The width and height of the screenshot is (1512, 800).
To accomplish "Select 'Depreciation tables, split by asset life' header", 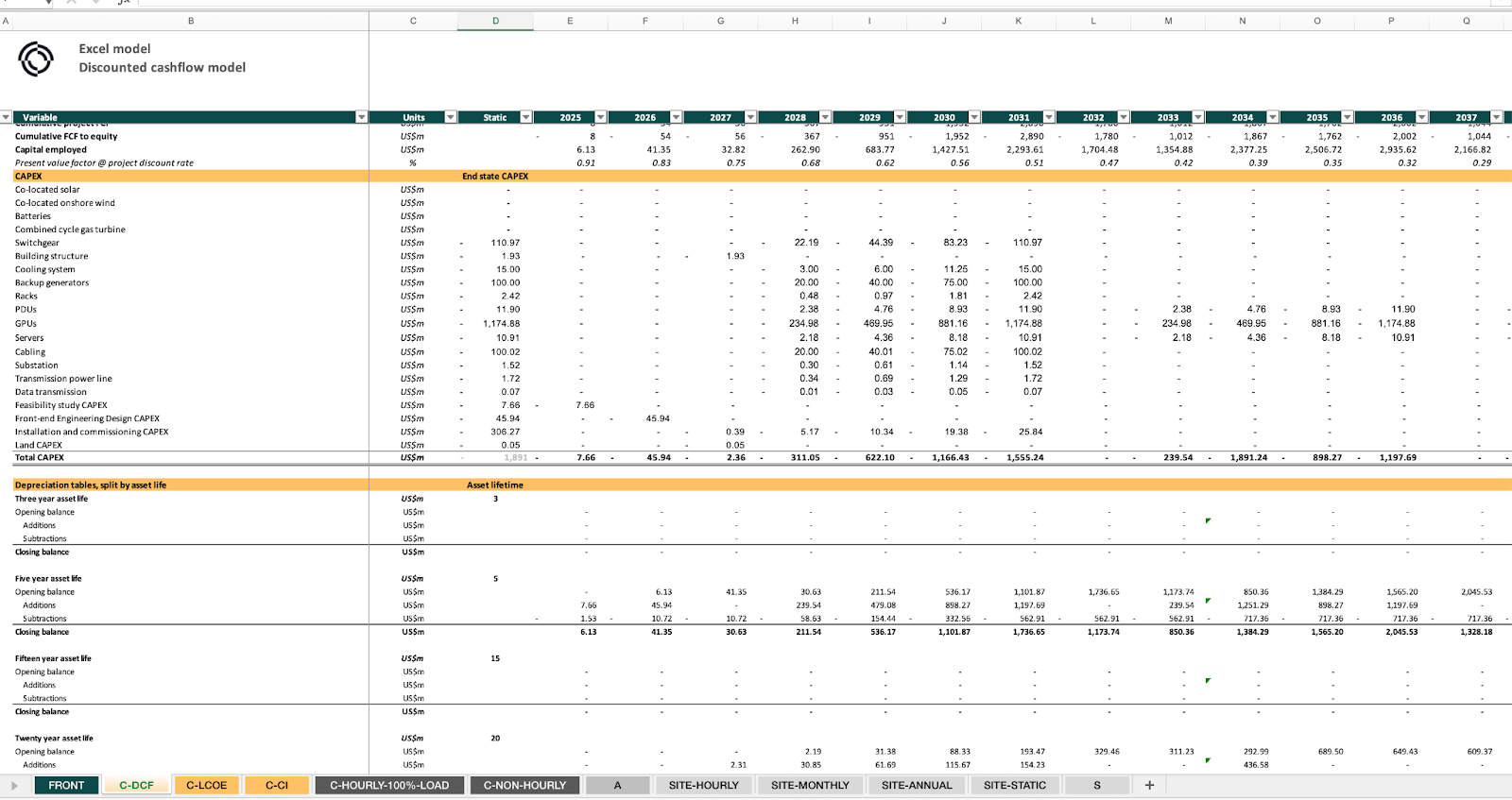I will pyautogui.click(x=91, y=485).
